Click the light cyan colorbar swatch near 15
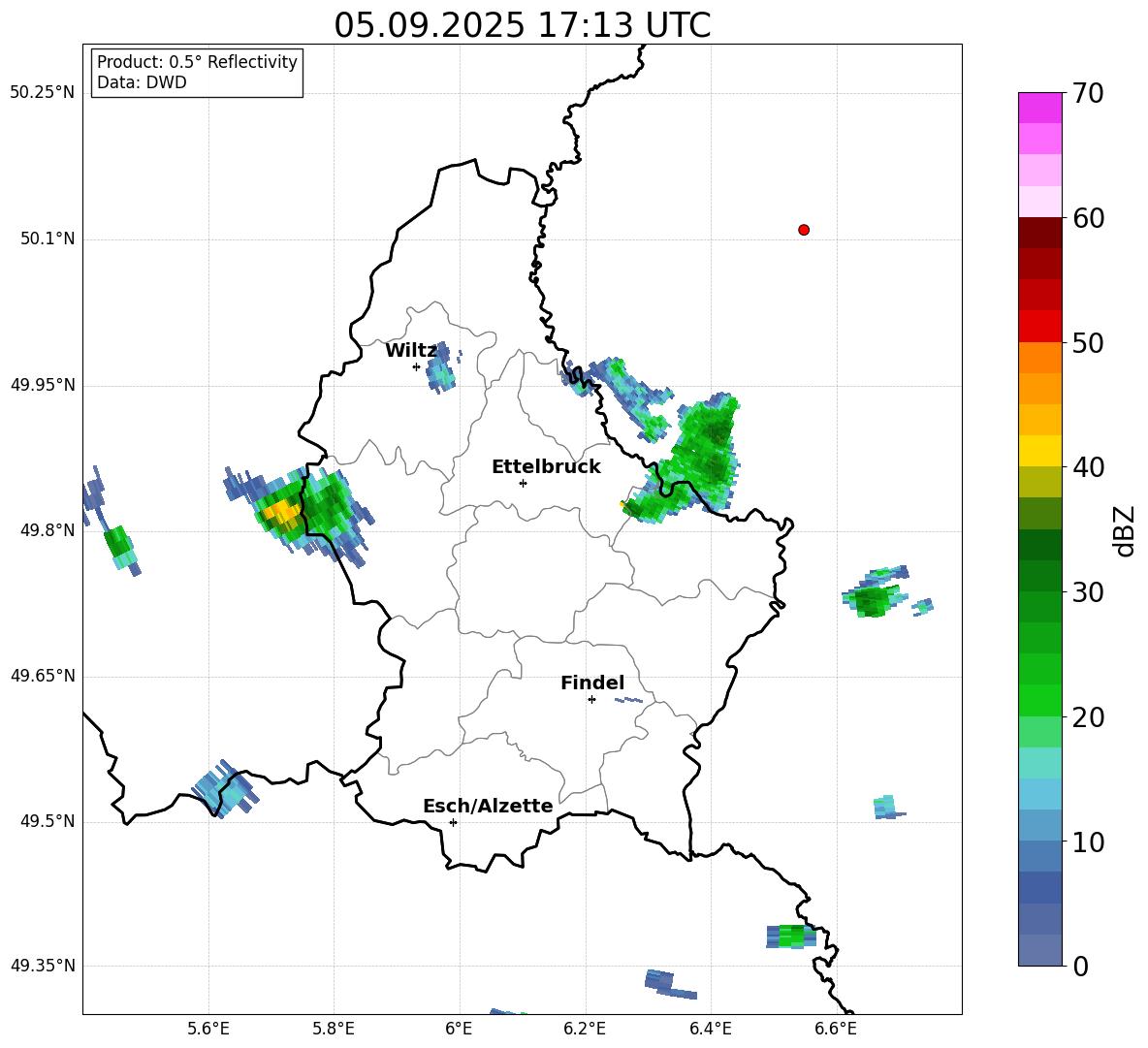The width and height of the screenshot is (1148, 1048). tap(1039, 763)
